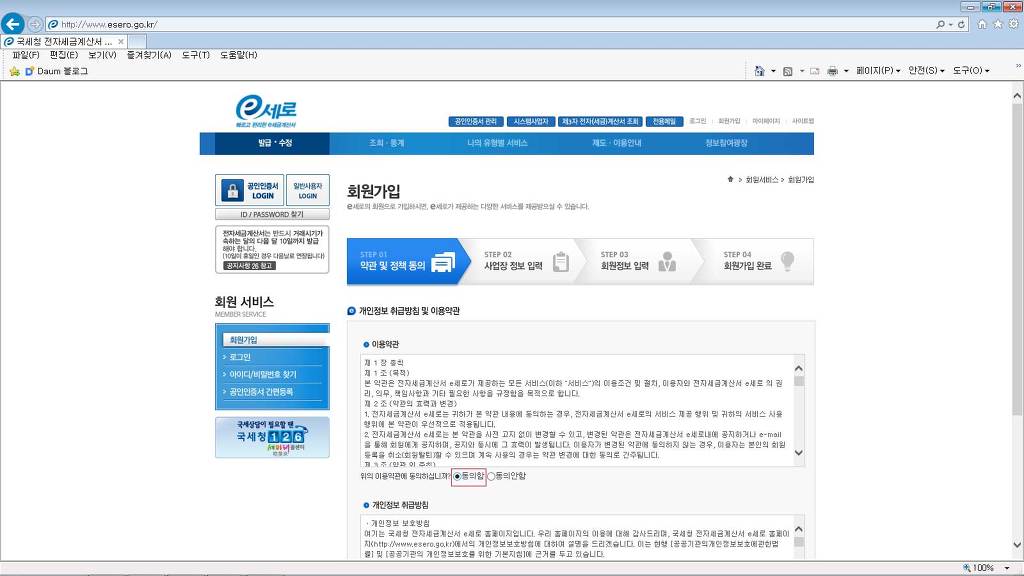Open the Daum 블로그 favorite

tap(56, 71)
